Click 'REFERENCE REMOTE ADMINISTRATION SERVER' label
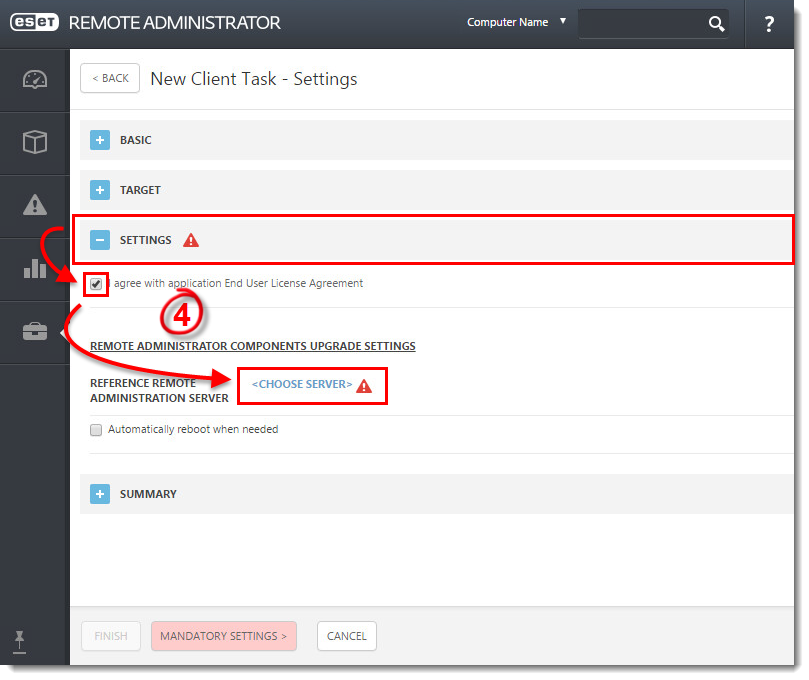The height and width of the screenshot is (680, 809). point(159,391)
